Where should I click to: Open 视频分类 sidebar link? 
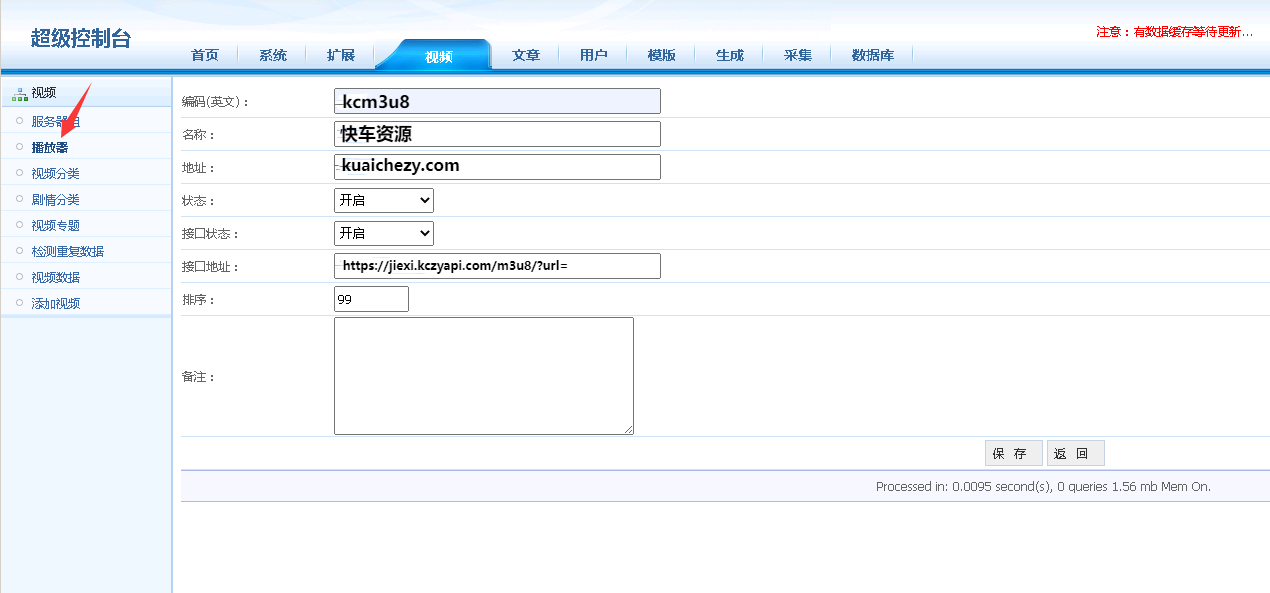click(x=55, y=173)
